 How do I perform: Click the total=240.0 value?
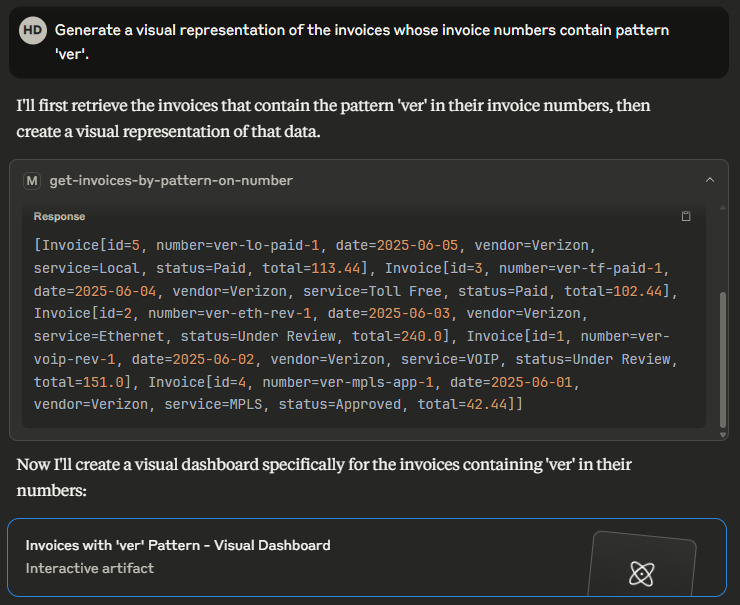397,336
